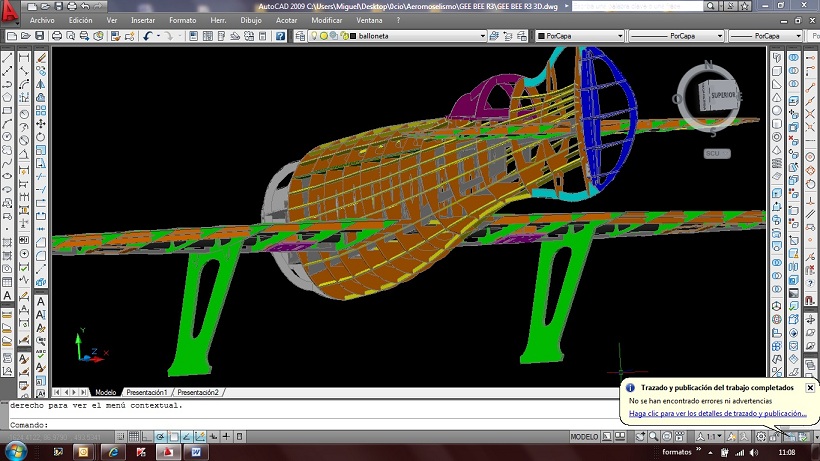The height and width of the screenshot is (461, 820).
Task: Click the black color swatch beside balloneta
Action: click(352, 36)
